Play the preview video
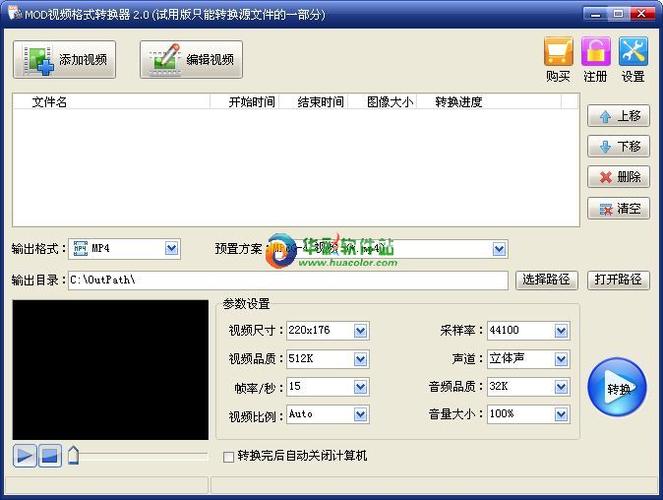The height and width of the screenshot is (500, 663). (25, 456)
